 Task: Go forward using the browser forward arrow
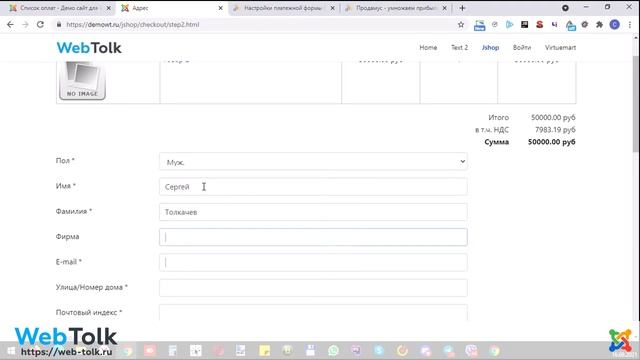(25, 24)
